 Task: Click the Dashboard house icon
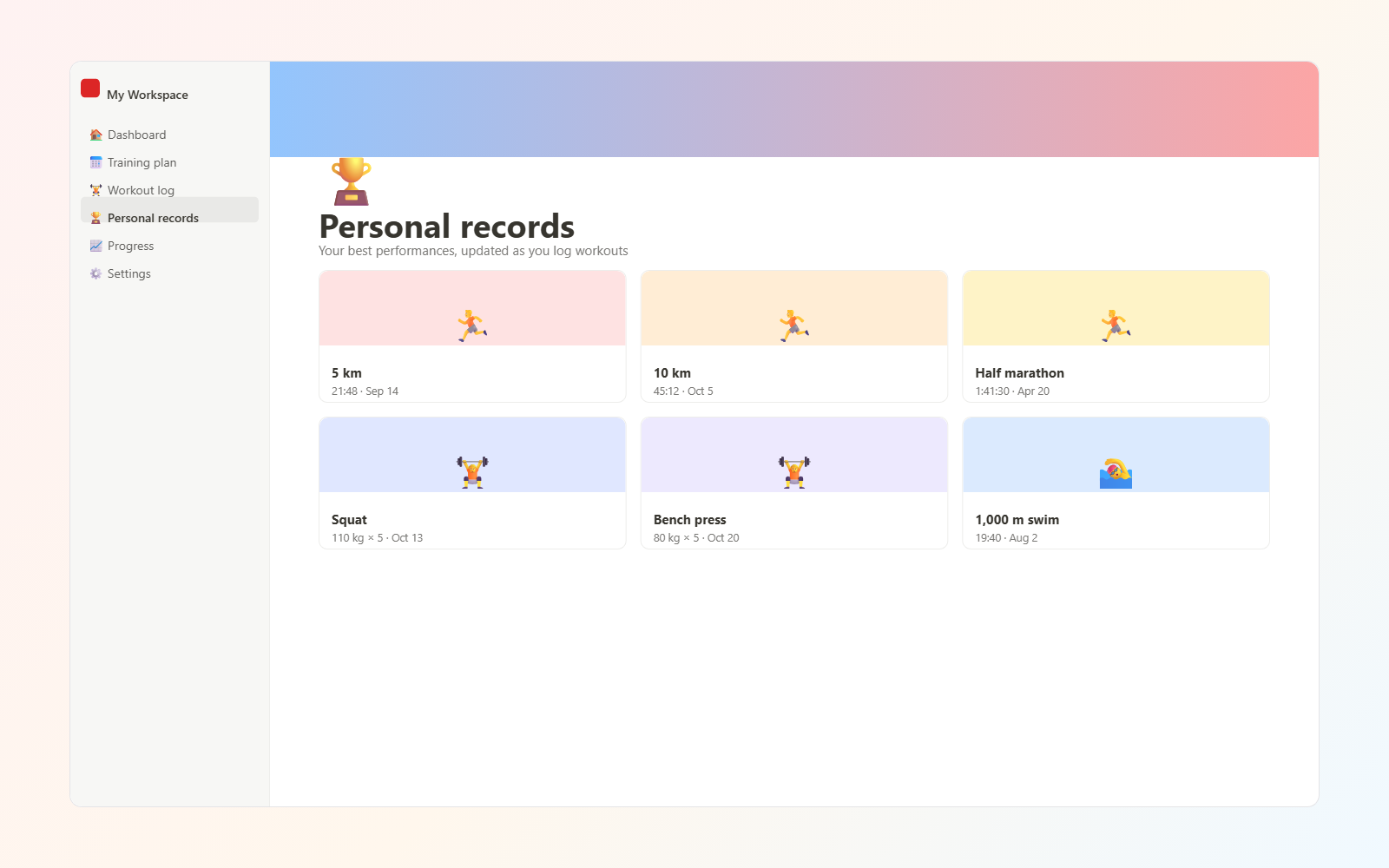95,135
